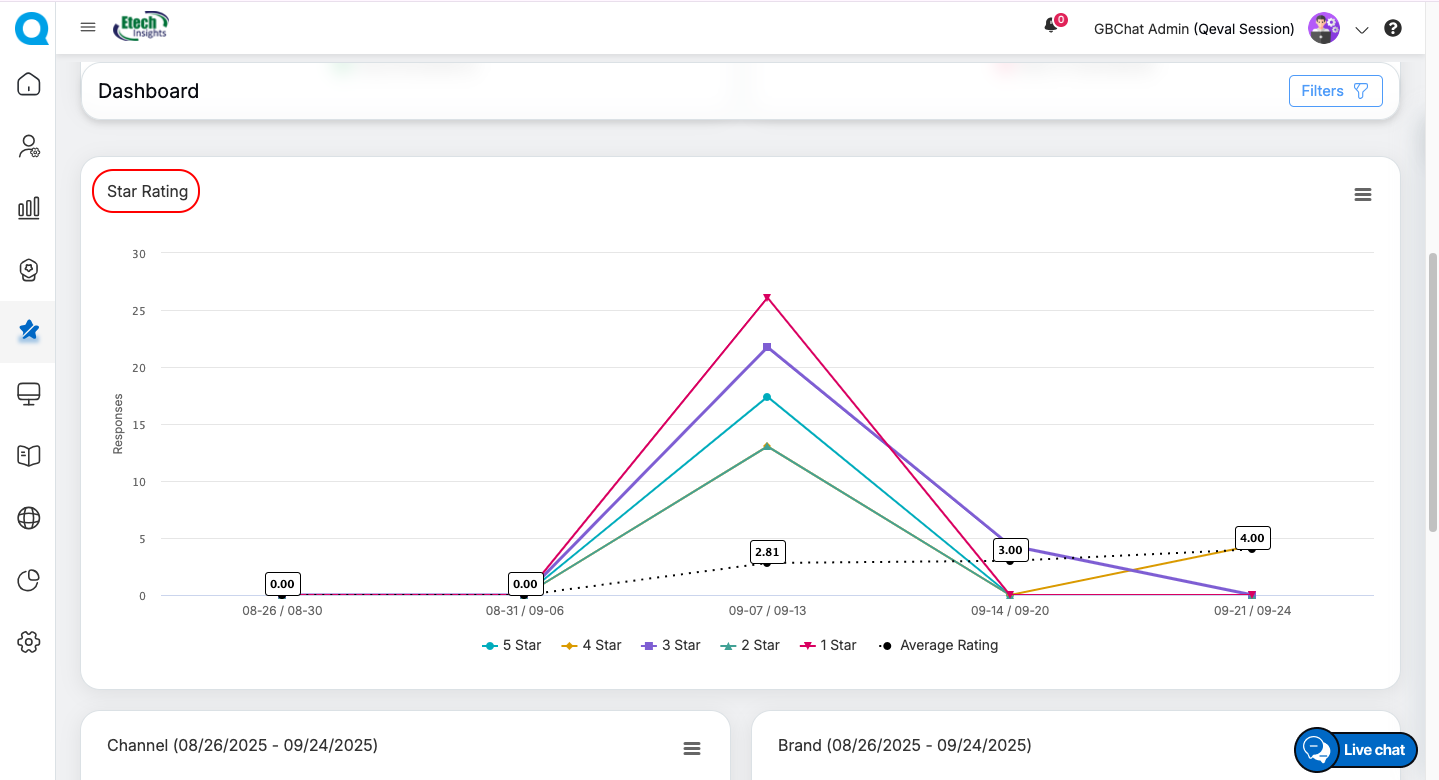The width and height of the screenshot is (1439, 780).
Task: Hide the Average Rating legend series
Action: click(x=938, y=646)
